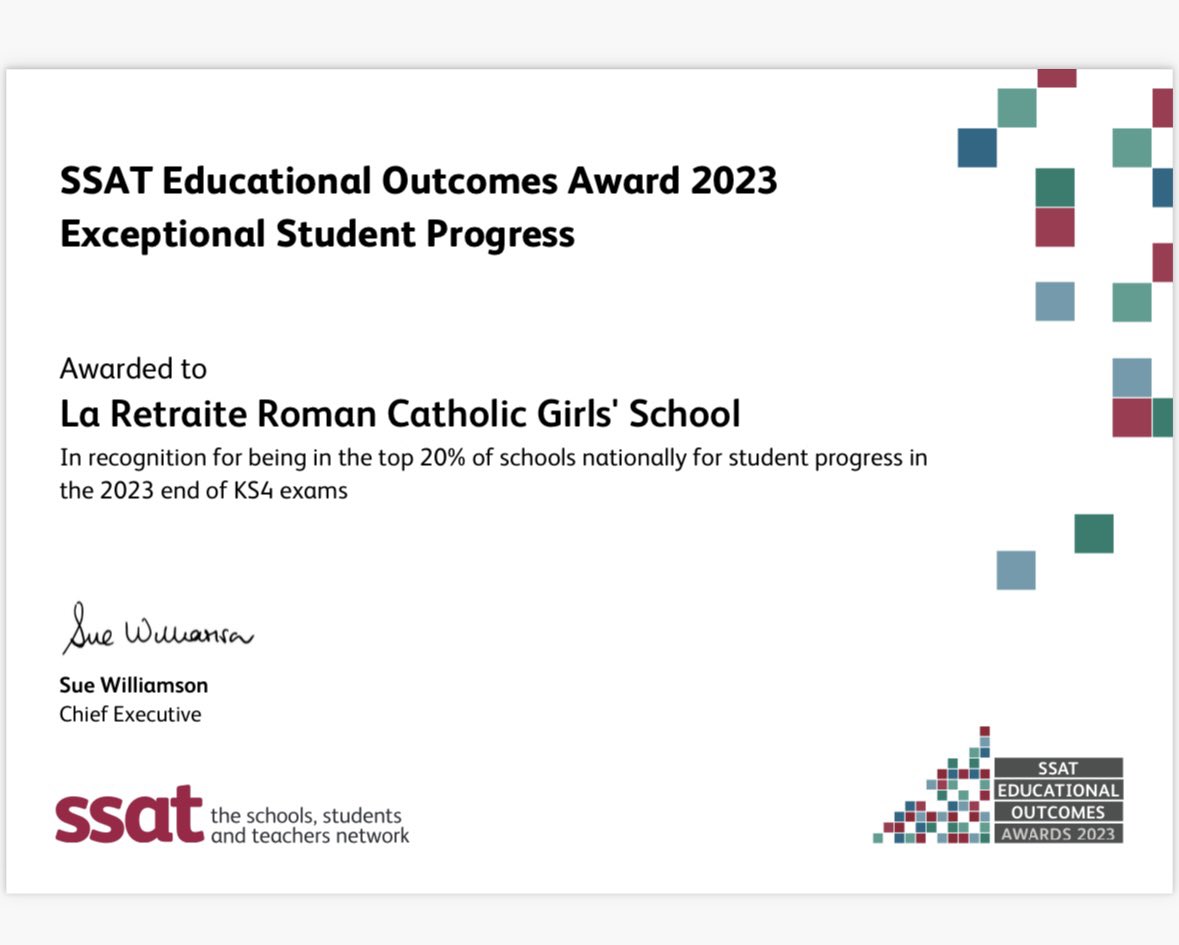Screen dimensions: 1179x945
Task: Click the tagline 'the schools, students and teachers network'
Action: point(310,825)
